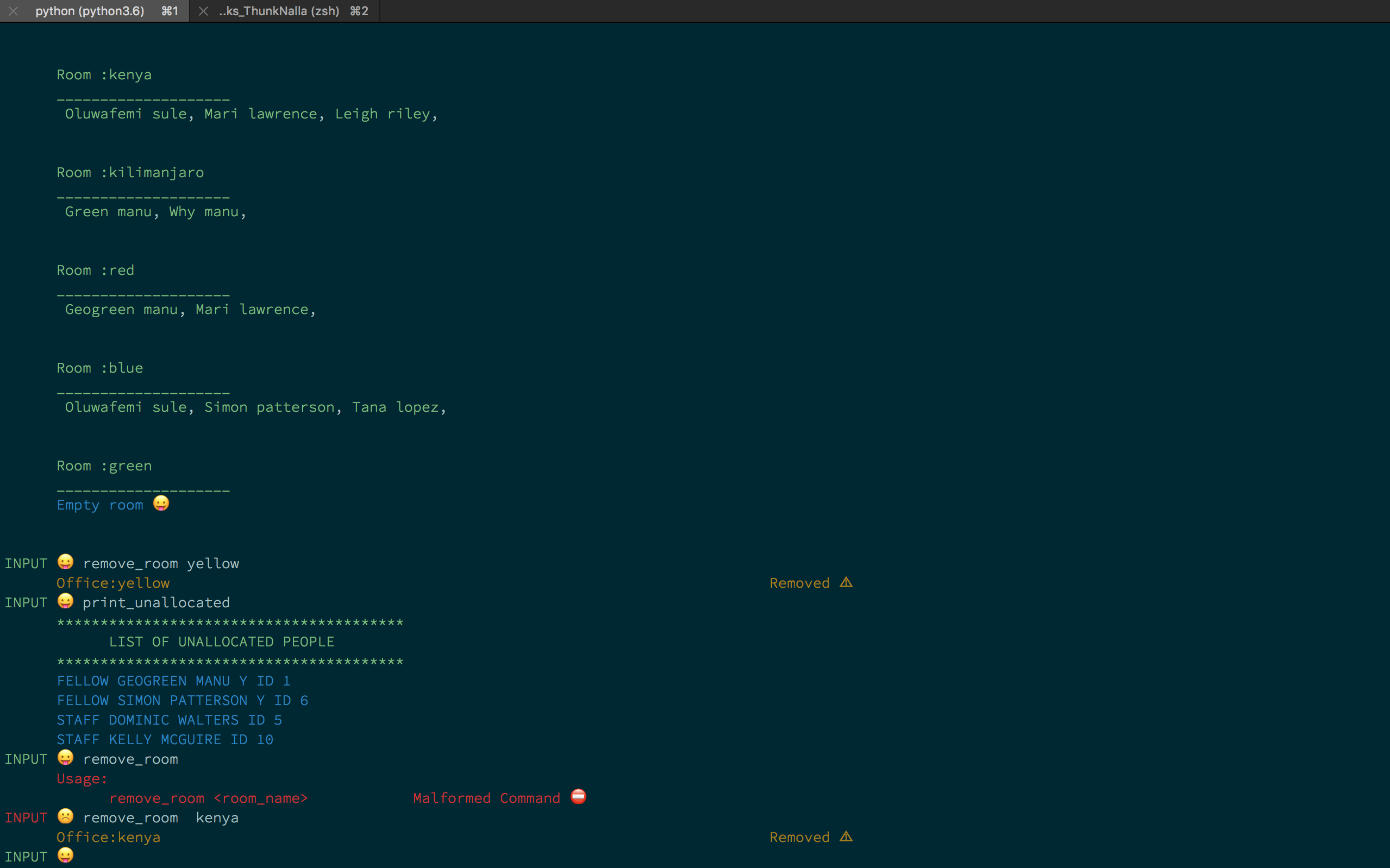This screenshot has width=1390, height=868.
Task: Click the Room :kilimanjaro heading text
Action: 130,172
